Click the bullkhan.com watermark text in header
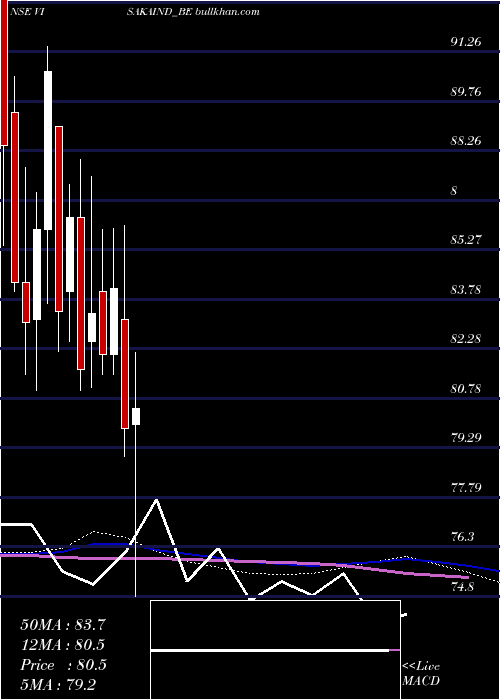 coord(227,12)
